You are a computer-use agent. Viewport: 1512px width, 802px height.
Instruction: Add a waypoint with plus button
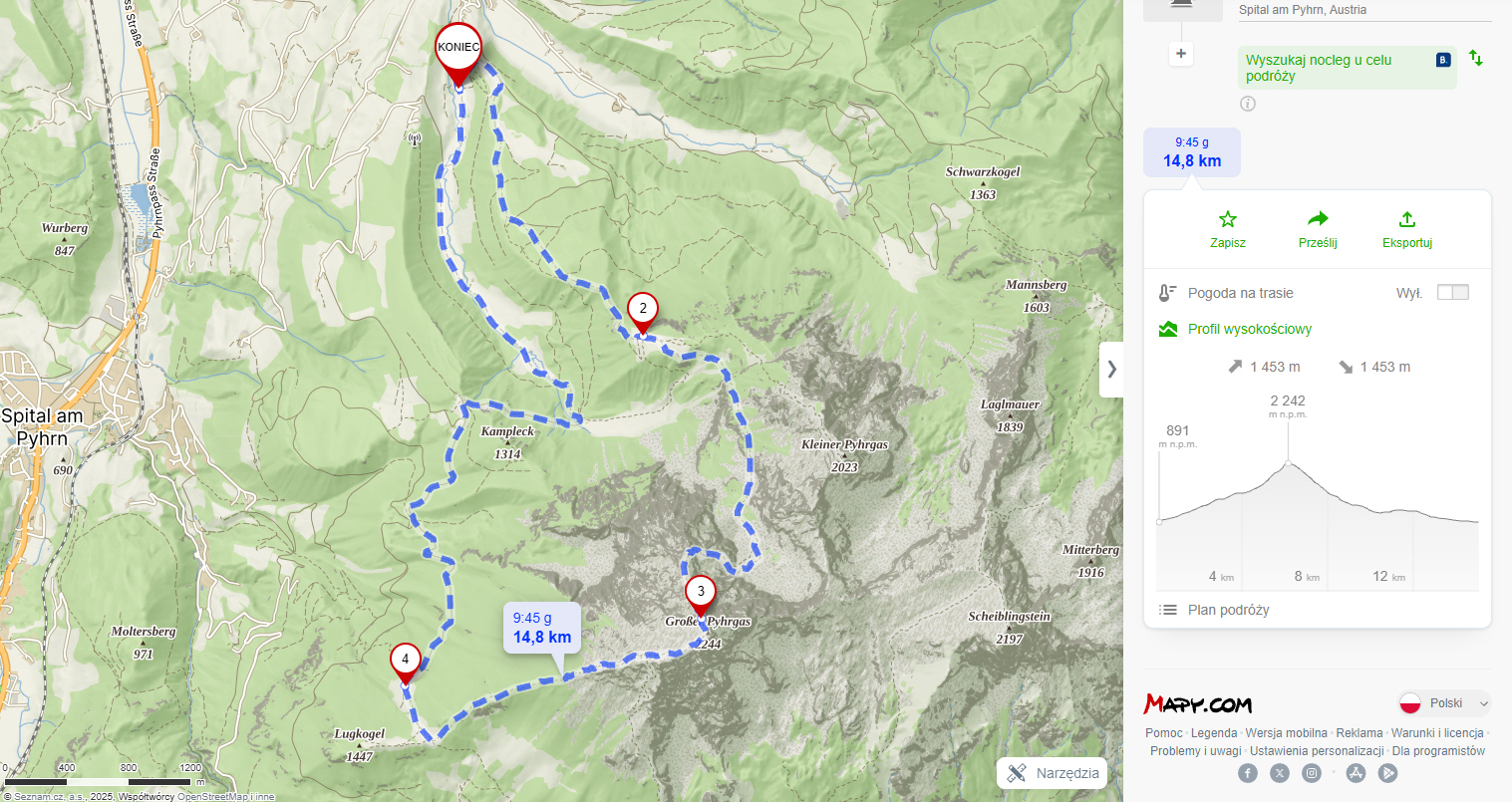coord(1181,54)
